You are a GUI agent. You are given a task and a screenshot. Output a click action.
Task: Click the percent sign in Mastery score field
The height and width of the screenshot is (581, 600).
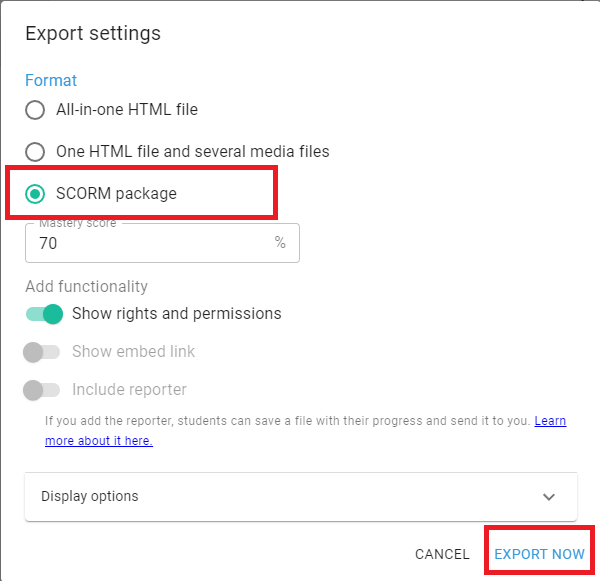pos(280,243)
